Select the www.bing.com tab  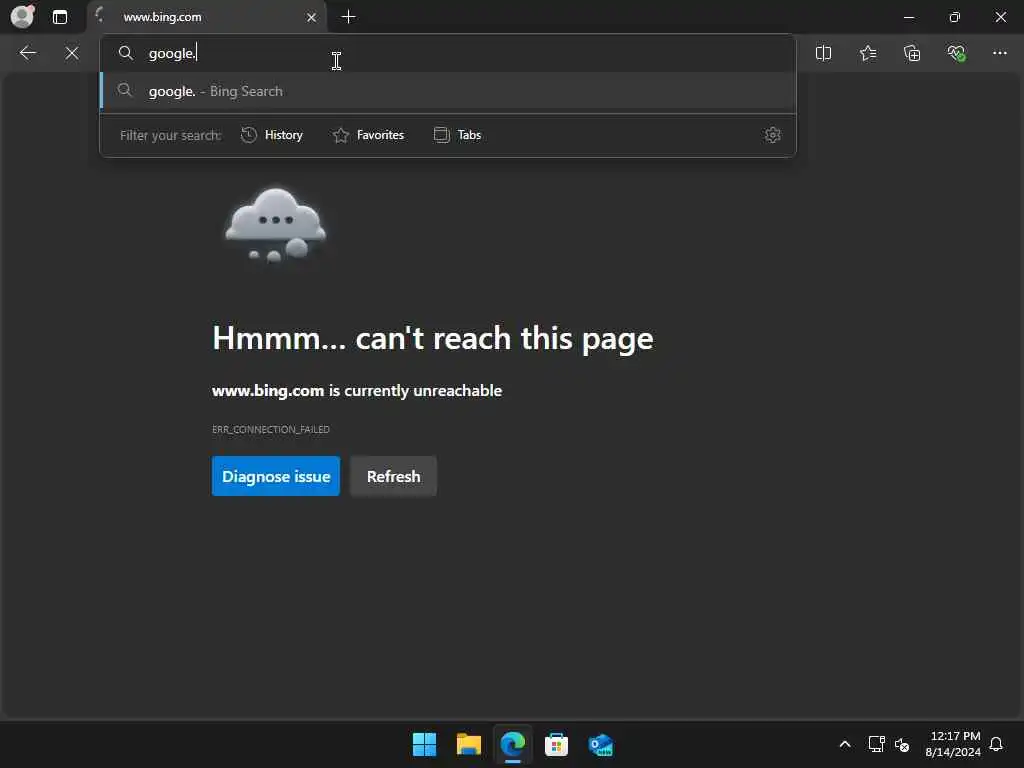pos(208,17)
